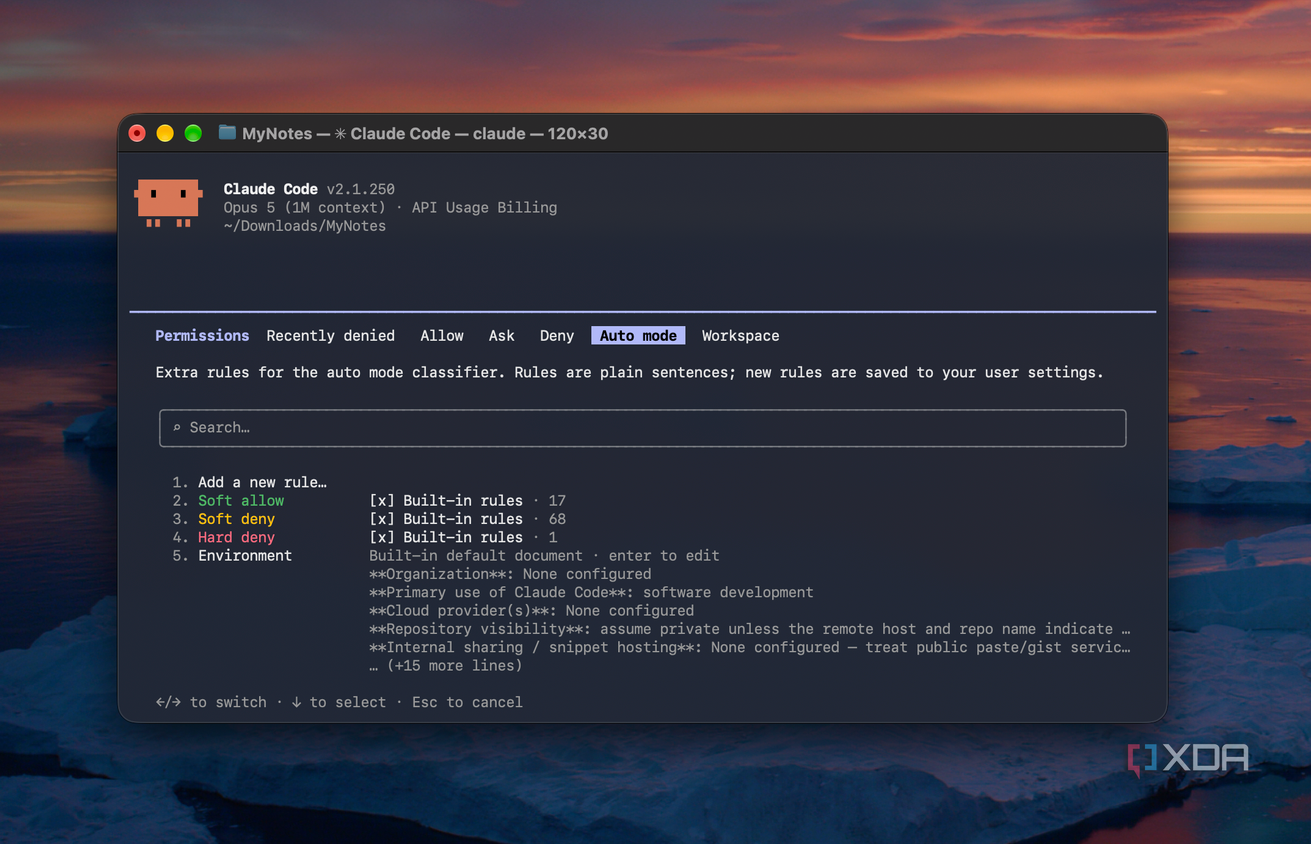Toggle Hard deny built-in rules checkbox

pos(381,537)
